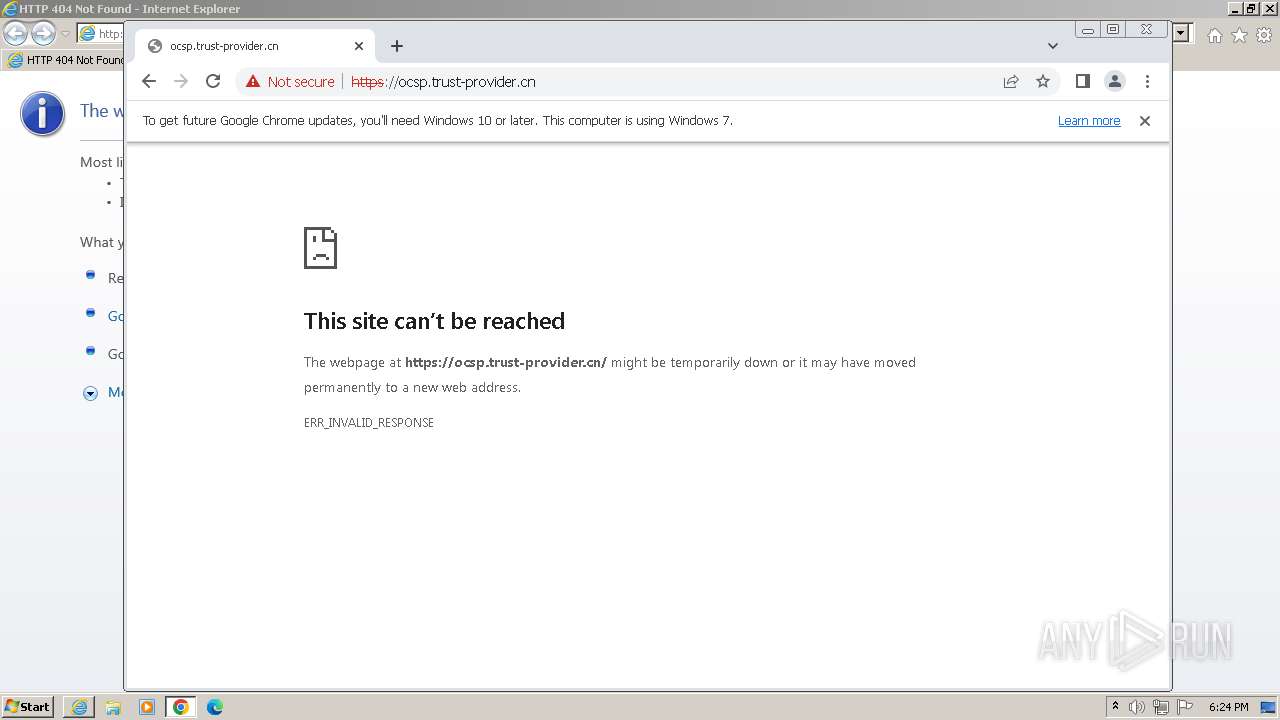Reload the Chrome page
Viewport: 1280px width, 720px height.
click(x=213, y=82)
